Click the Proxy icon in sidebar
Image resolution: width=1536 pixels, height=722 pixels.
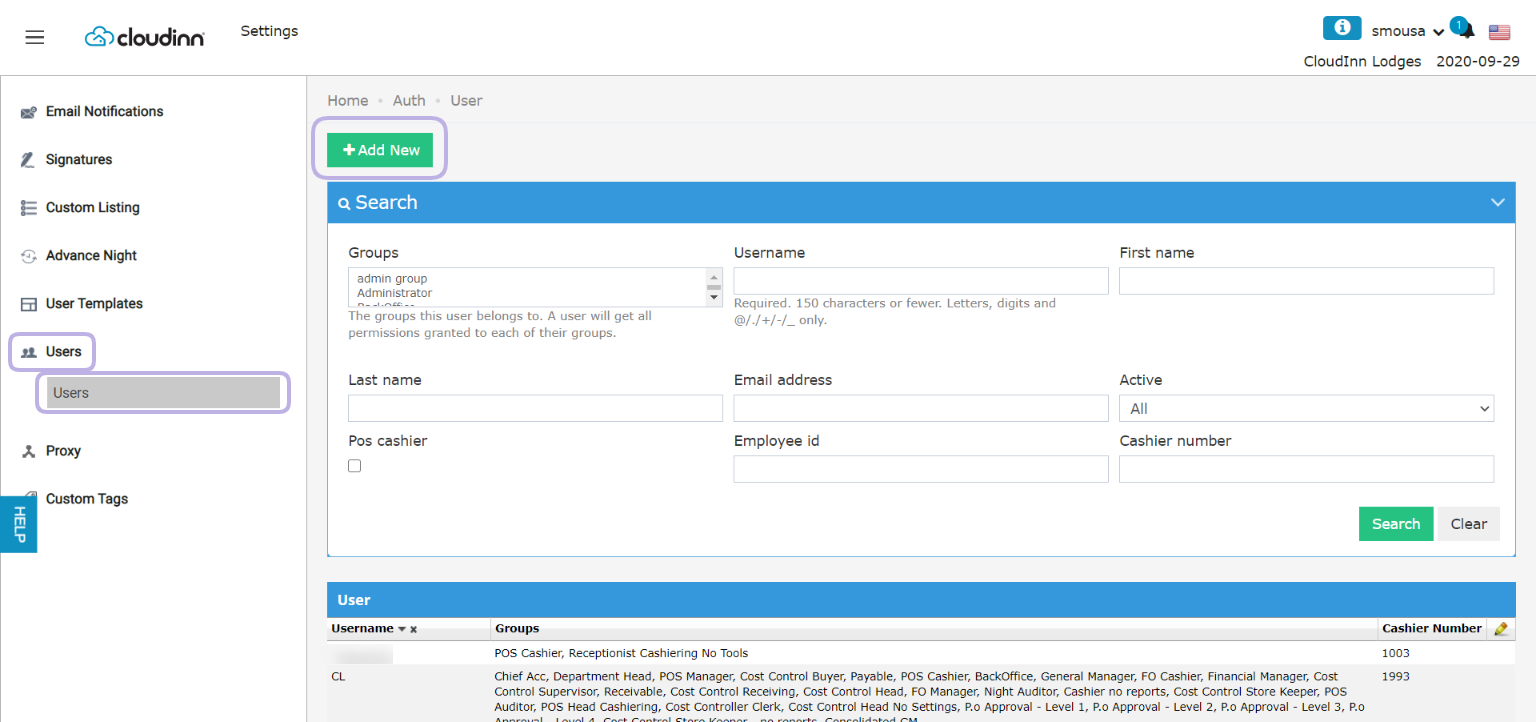point(29,451)
